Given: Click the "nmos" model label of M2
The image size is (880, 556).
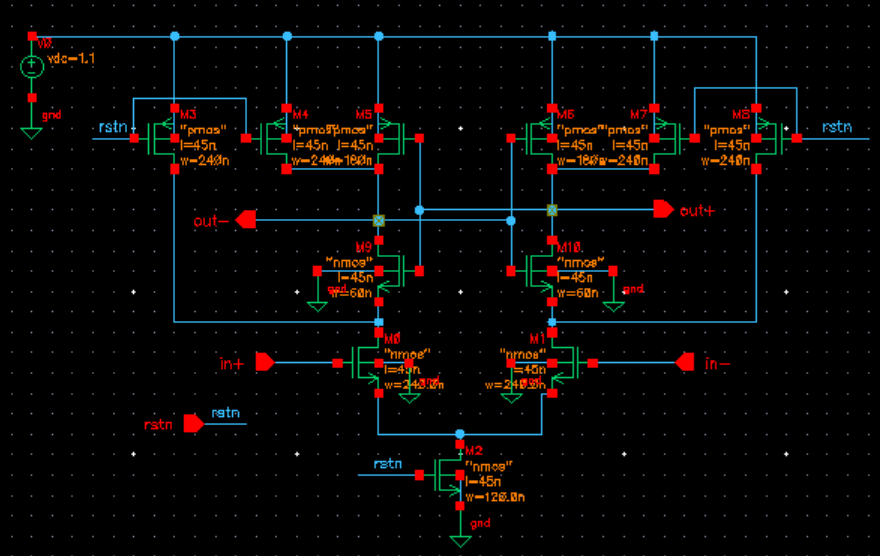Looking at the screenshot, I should (x=489, y=467).
